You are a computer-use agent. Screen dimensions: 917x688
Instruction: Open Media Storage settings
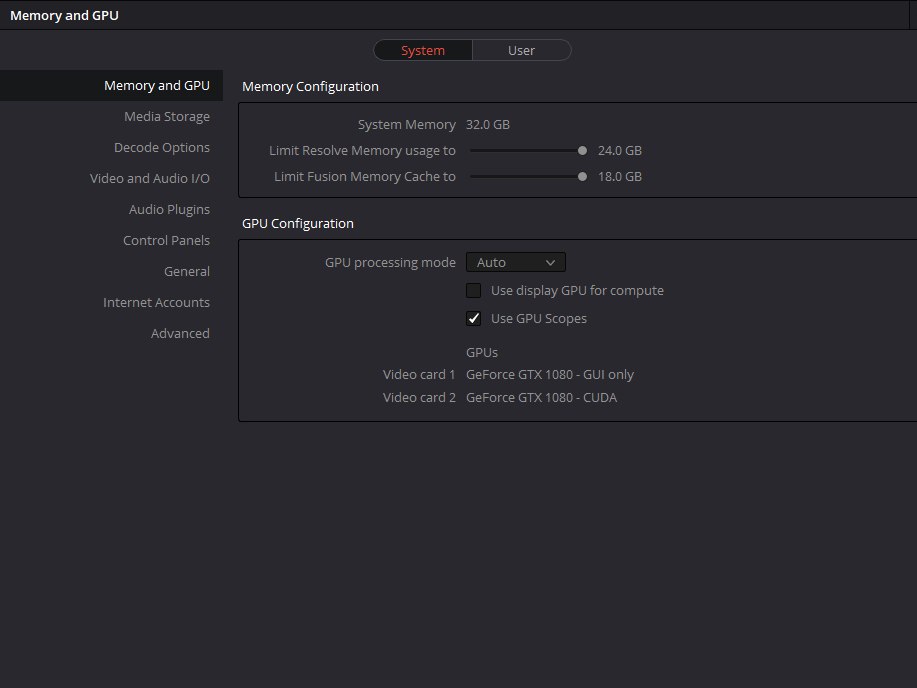click(167, 116)
